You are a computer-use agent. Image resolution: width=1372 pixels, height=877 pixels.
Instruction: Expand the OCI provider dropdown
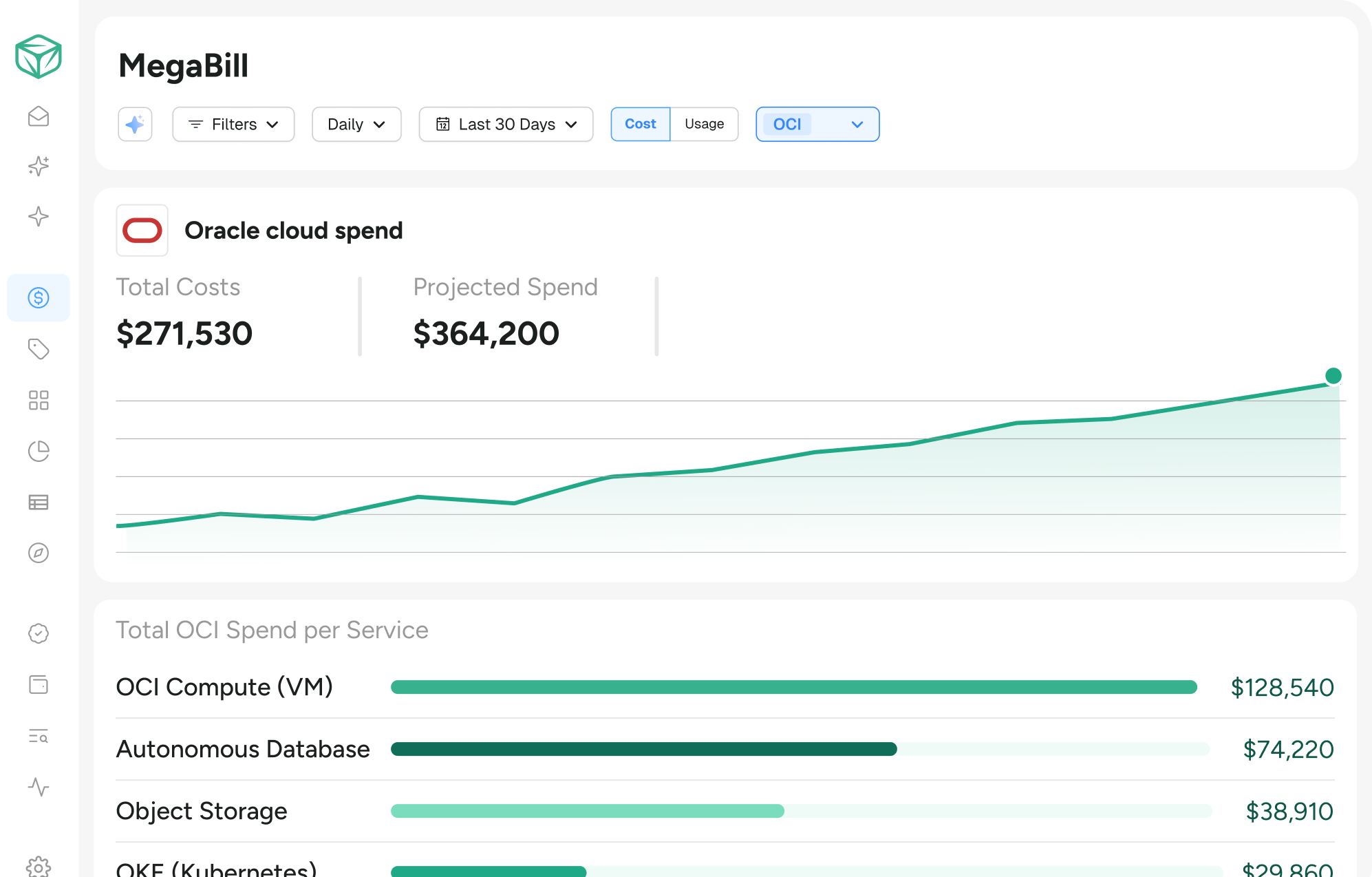(817, 125)
